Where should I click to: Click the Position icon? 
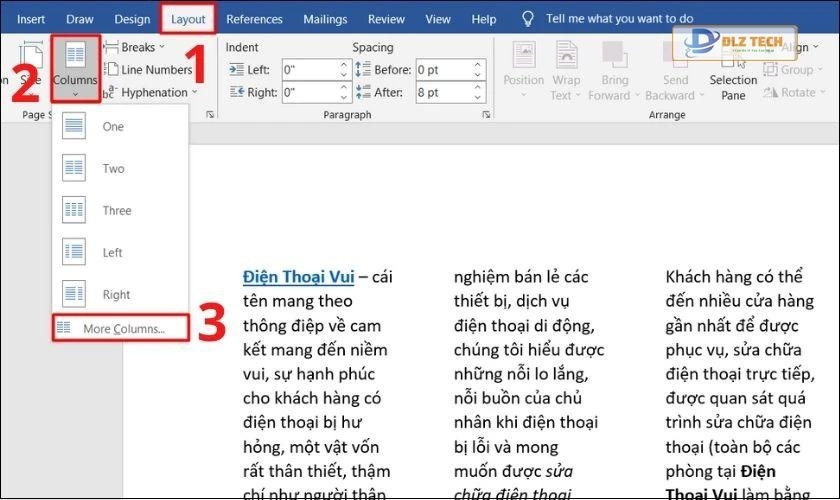(524, 55)
